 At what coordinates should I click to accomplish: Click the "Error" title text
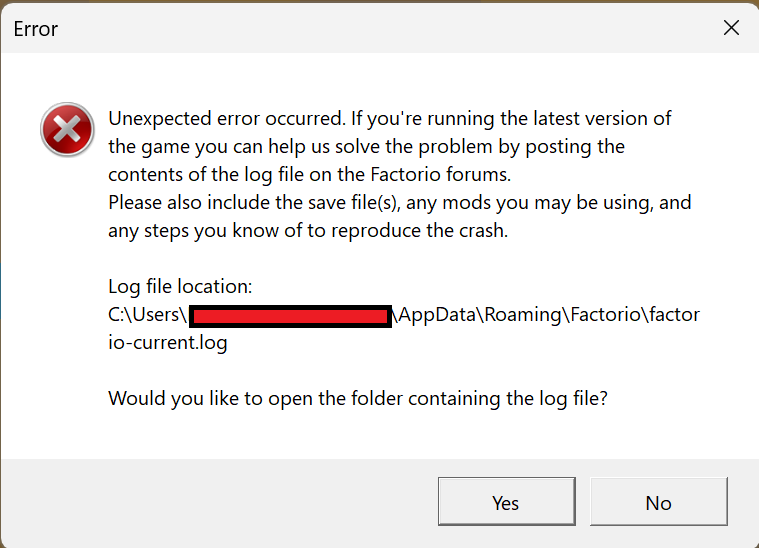(x=36, y=29)
